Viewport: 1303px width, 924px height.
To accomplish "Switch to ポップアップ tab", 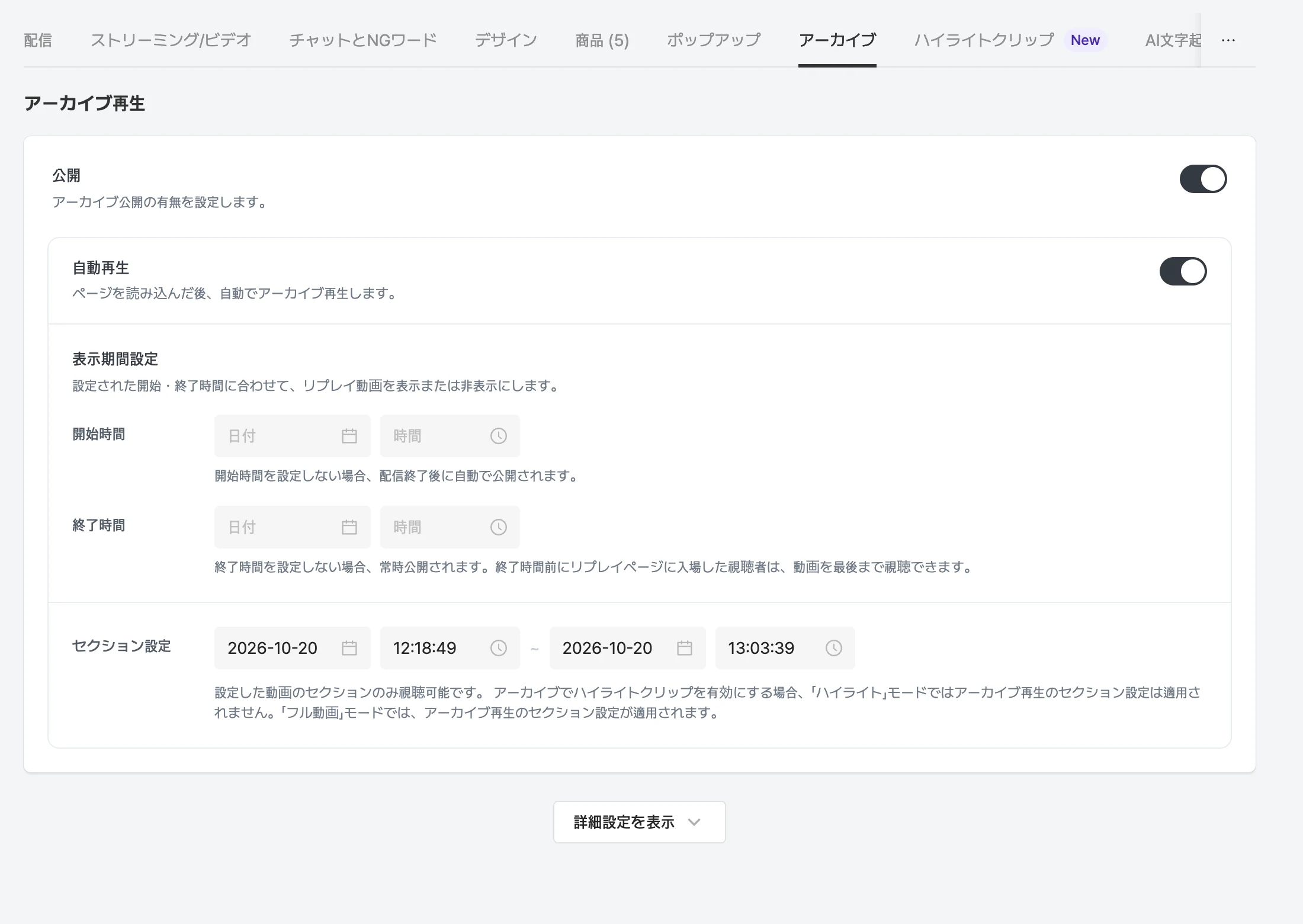I will tap(714, 40).
